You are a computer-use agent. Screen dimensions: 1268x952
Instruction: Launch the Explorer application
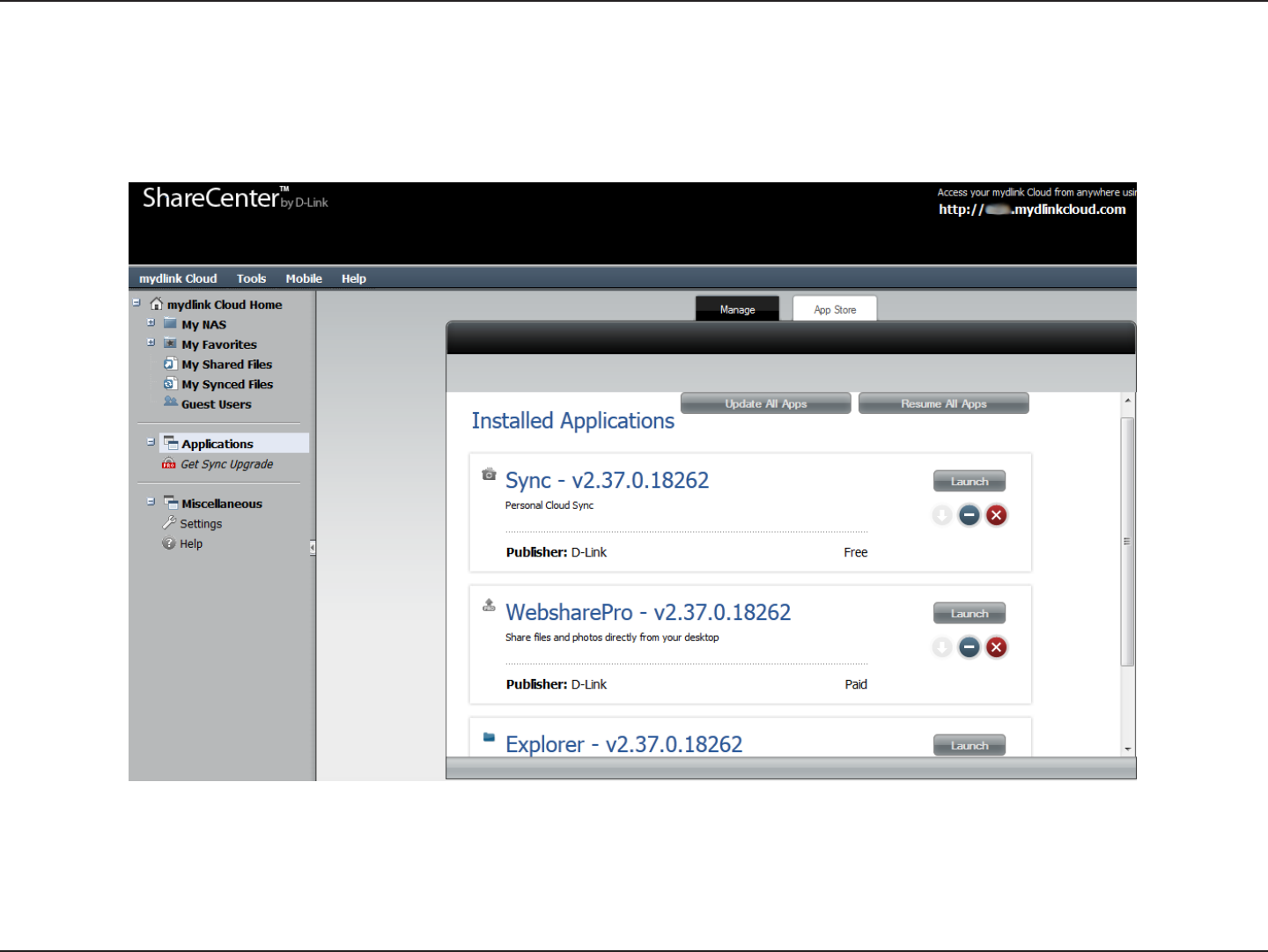969,745
